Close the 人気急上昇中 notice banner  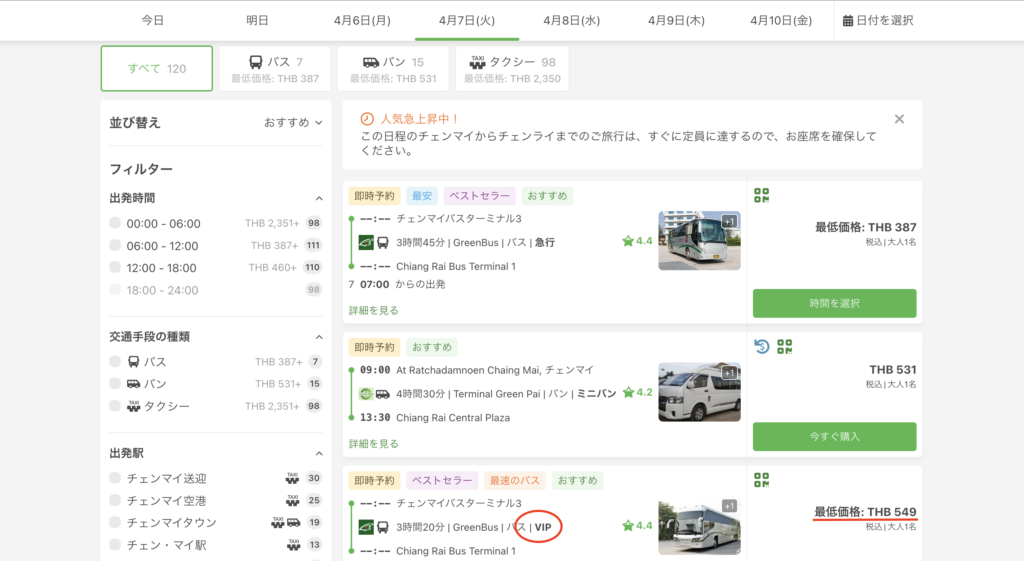click(899, 119)
